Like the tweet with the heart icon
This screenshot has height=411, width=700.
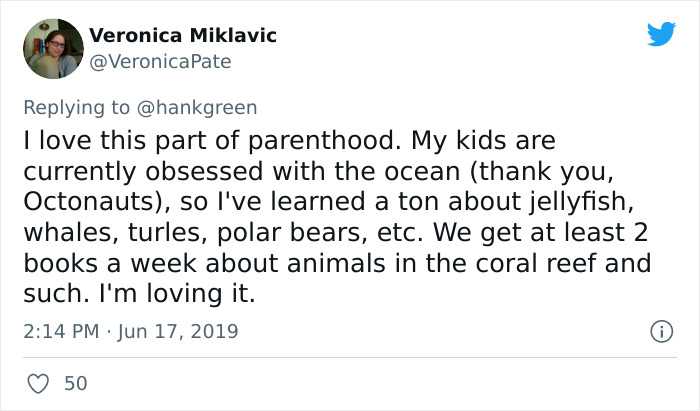coord(38,383)
